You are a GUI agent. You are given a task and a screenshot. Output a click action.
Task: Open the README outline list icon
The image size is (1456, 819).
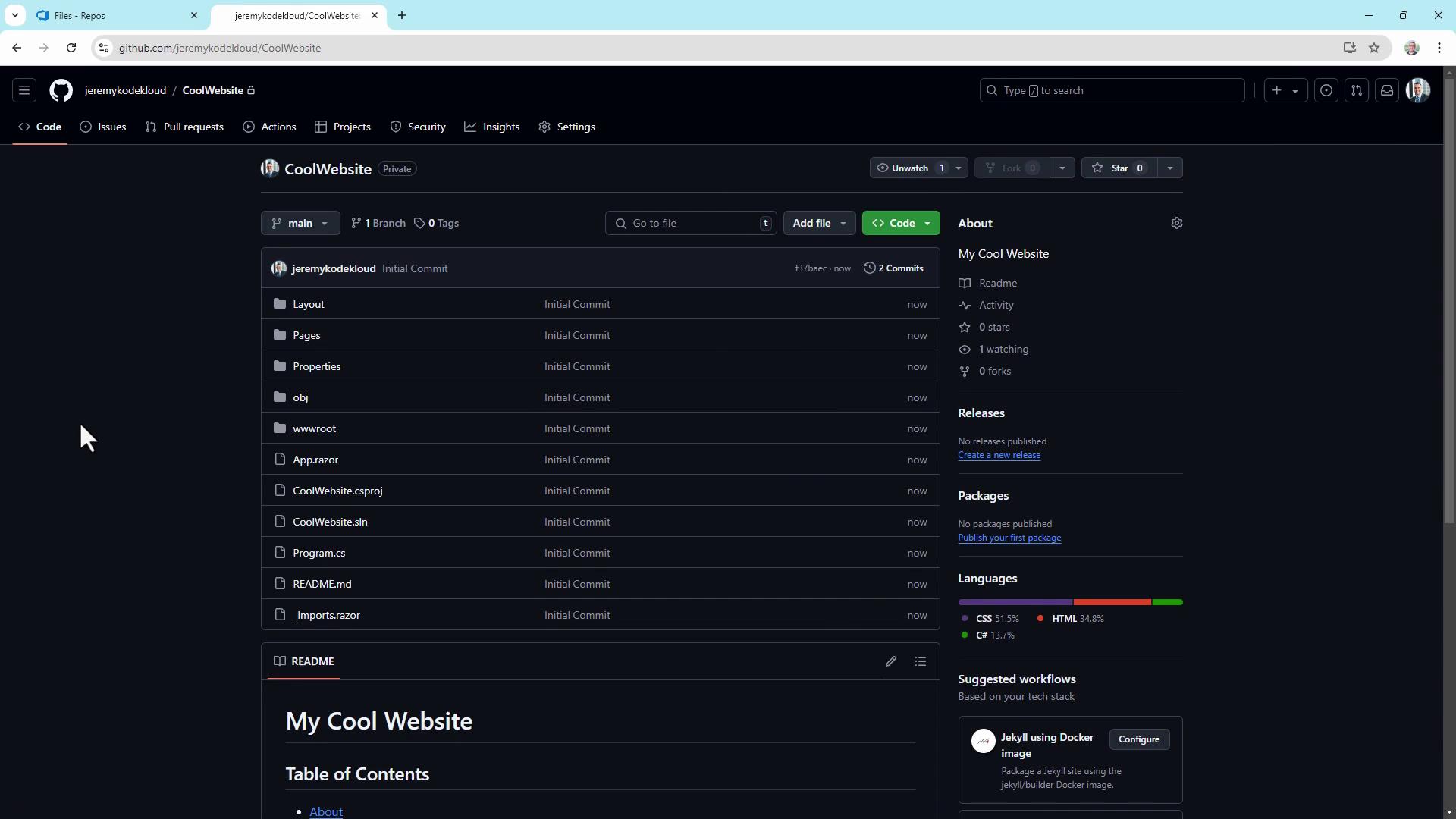tap(921, 661)
